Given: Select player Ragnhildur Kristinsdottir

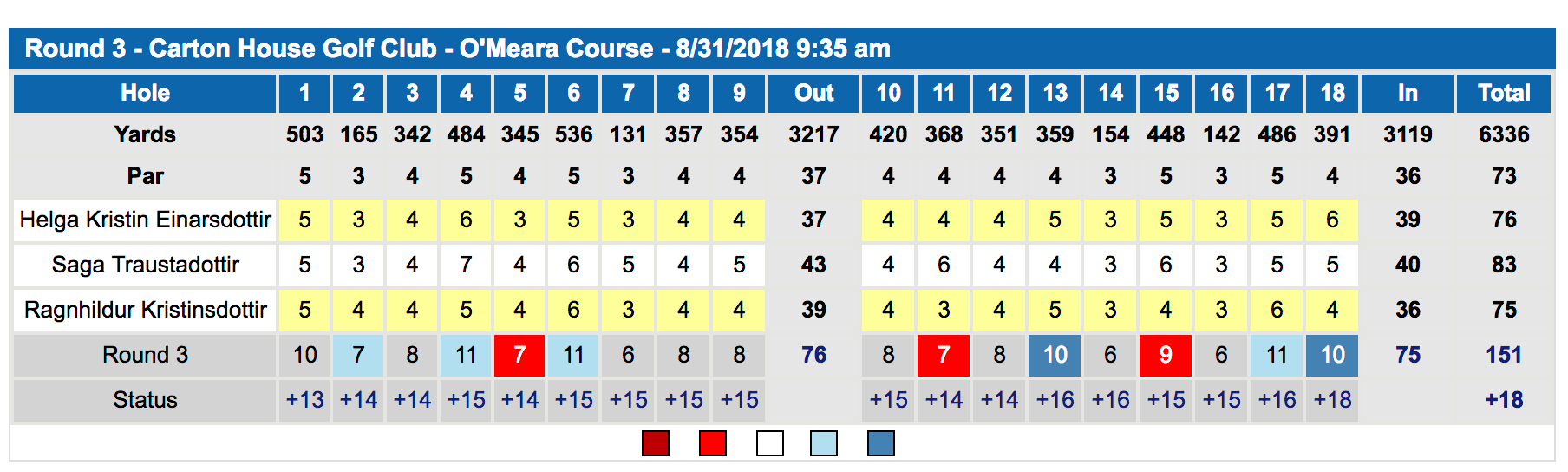Looking at the screenshot, I should 146,310.
